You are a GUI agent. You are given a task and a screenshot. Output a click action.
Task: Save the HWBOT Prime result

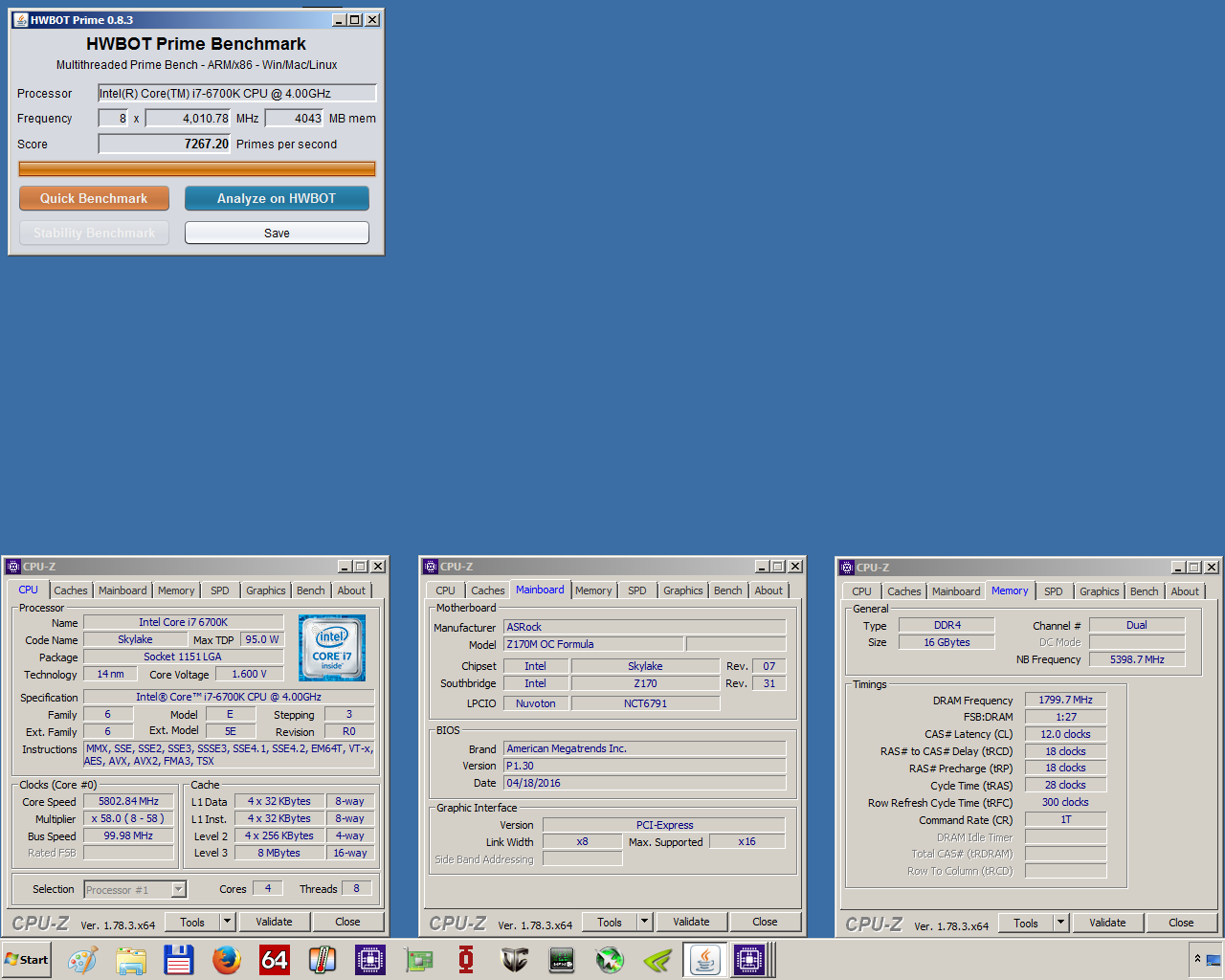click(x=277, y=233)
